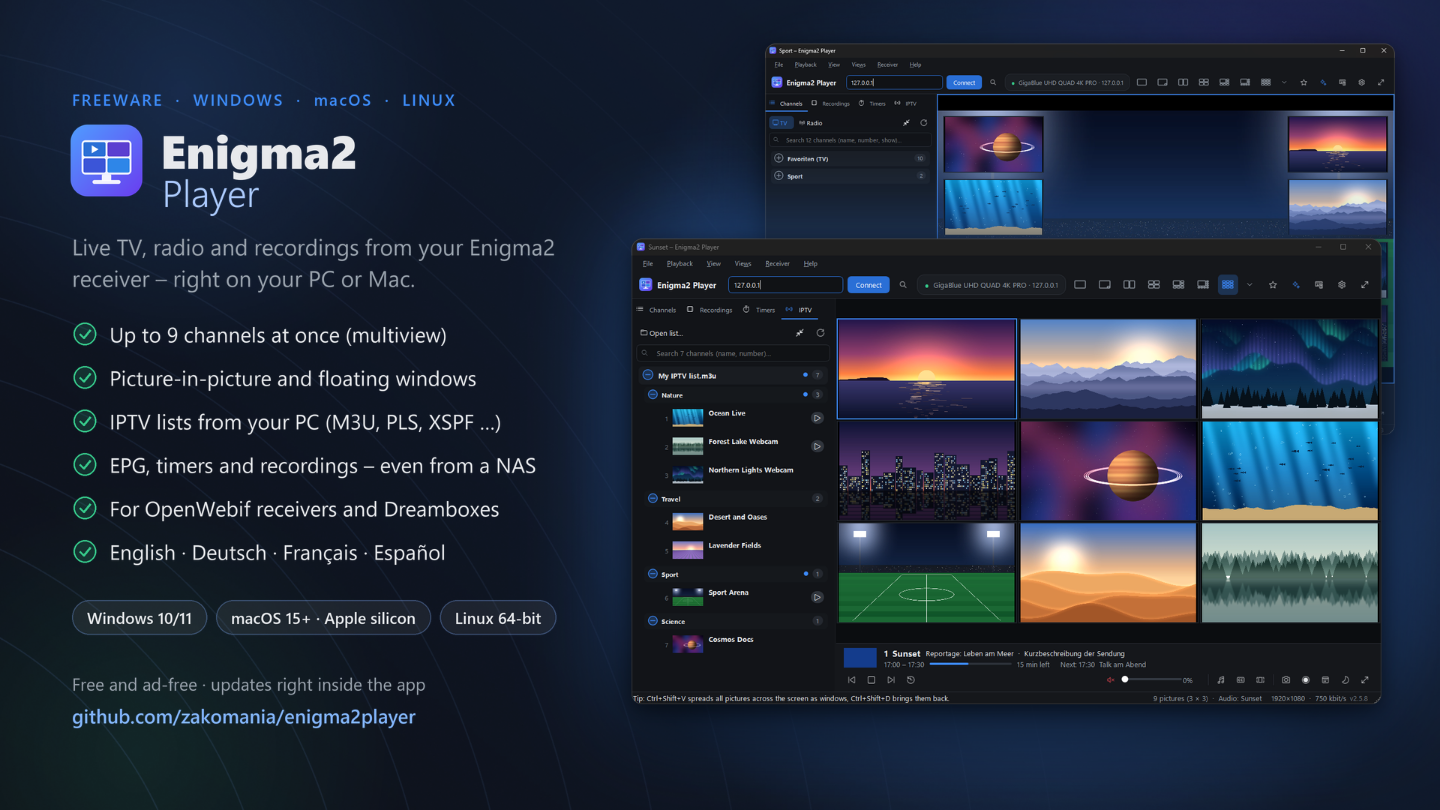Skip to the previous channel in playback bar

[x=852, y=680]
